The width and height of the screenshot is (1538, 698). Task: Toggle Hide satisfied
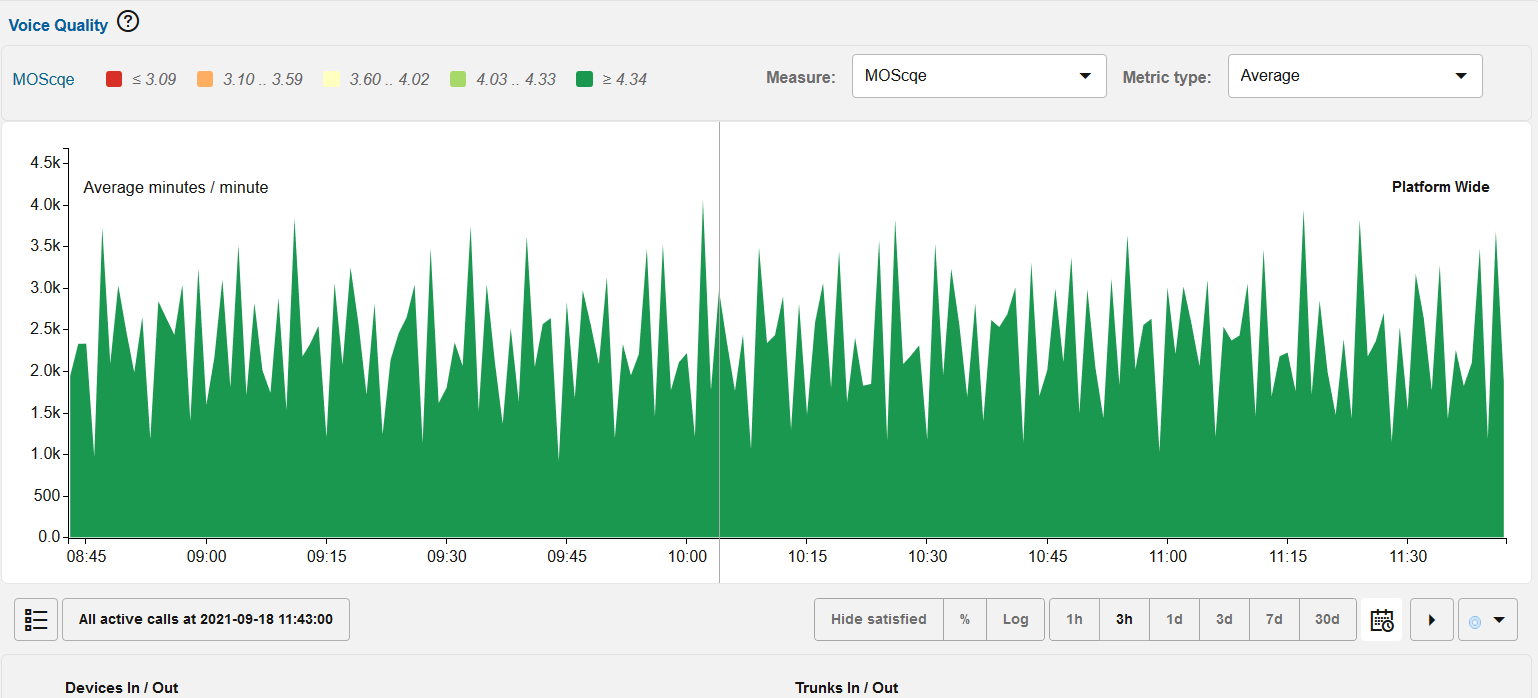pyautogui.click(x=879, y=620)
